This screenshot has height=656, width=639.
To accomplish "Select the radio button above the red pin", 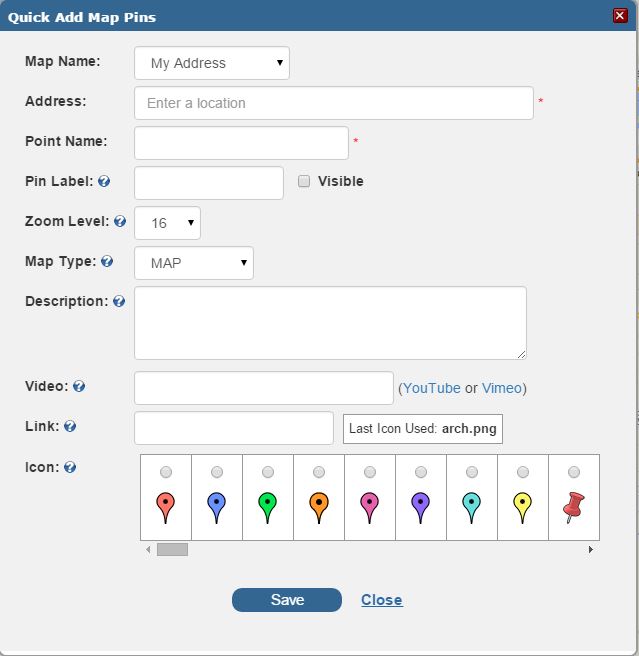I will pyautogui.click(x=166, y=472).
